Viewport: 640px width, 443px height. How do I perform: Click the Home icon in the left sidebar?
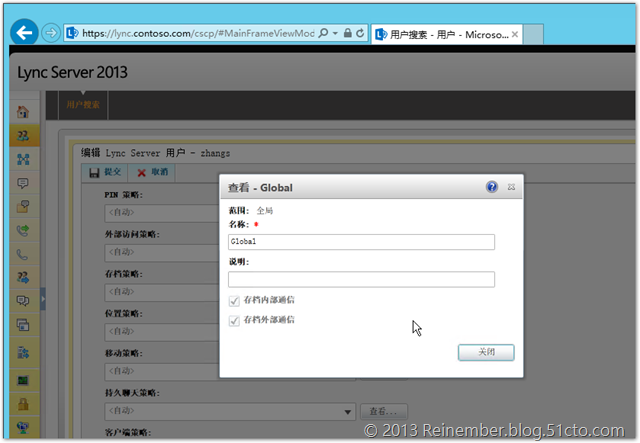coord(22,112)
